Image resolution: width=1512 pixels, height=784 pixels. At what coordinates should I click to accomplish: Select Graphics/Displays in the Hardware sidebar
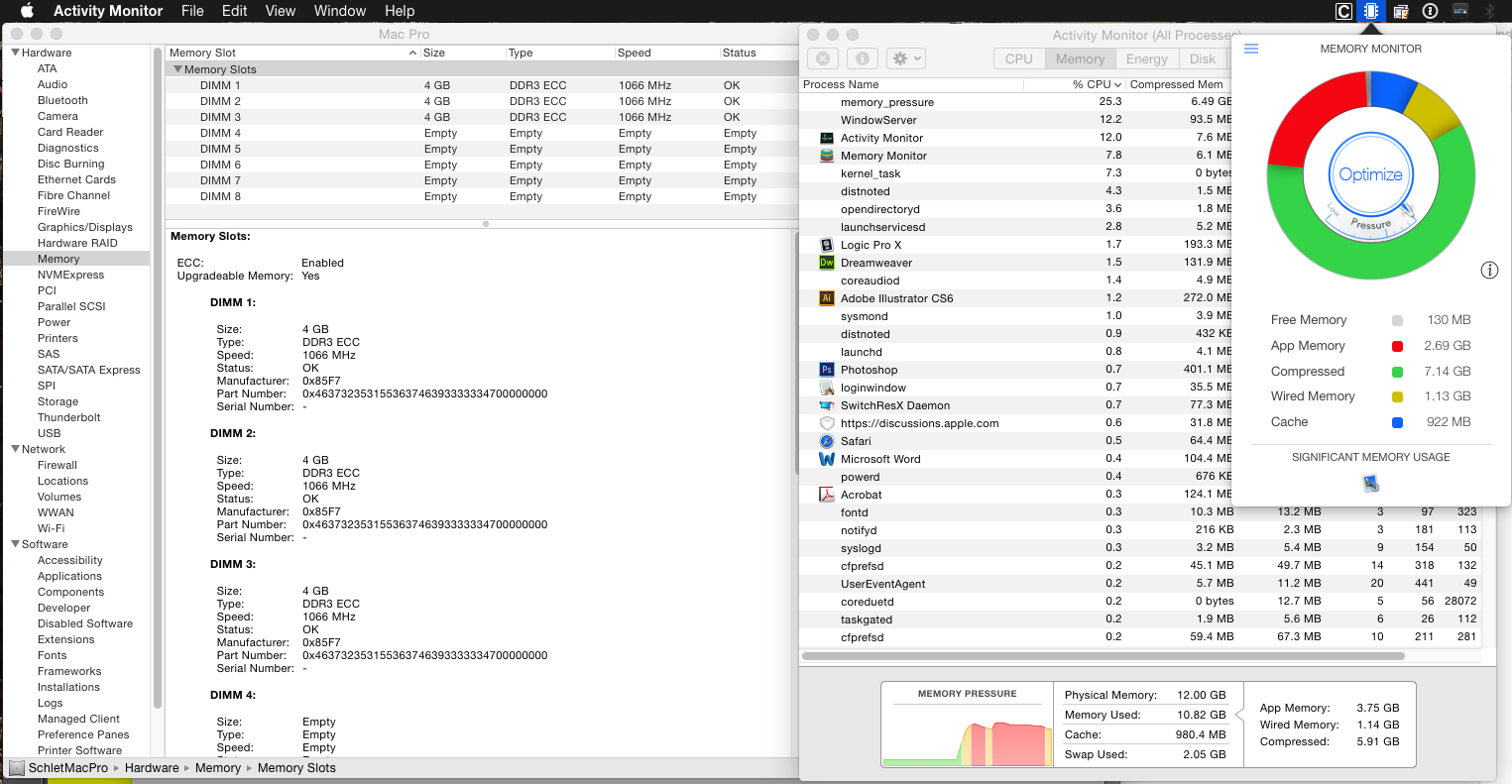pyautogui.click(x=84, y=227)
